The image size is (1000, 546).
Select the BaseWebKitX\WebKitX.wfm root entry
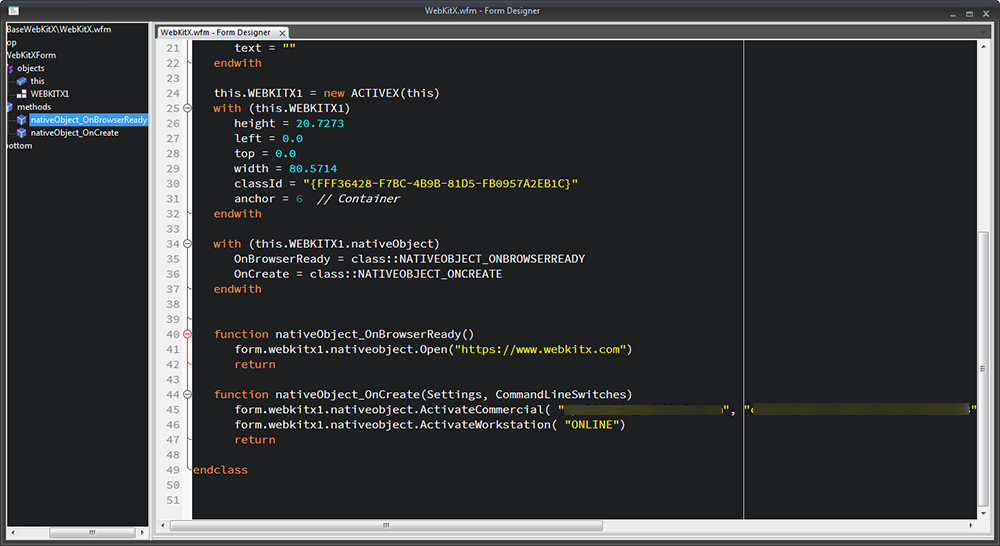tap(59, 29)
